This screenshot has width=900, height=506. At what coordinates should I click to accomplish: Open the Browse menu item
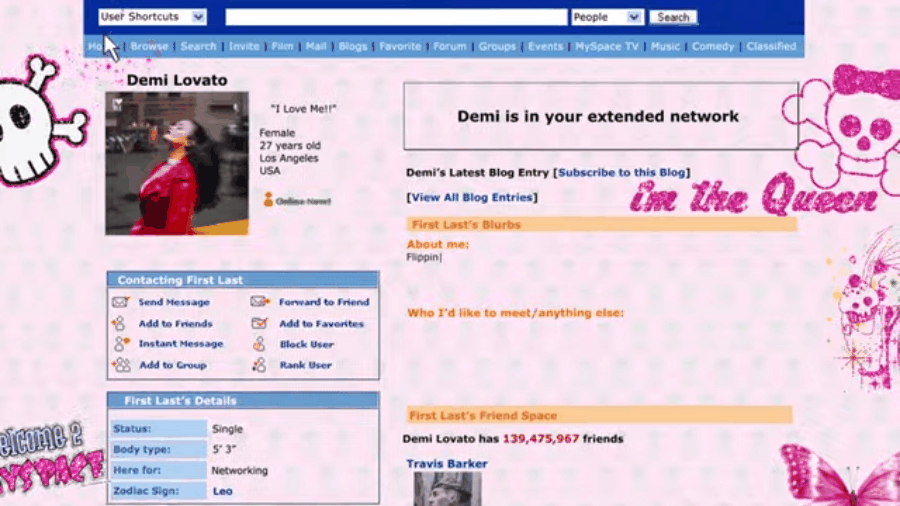tap(149, 46)
